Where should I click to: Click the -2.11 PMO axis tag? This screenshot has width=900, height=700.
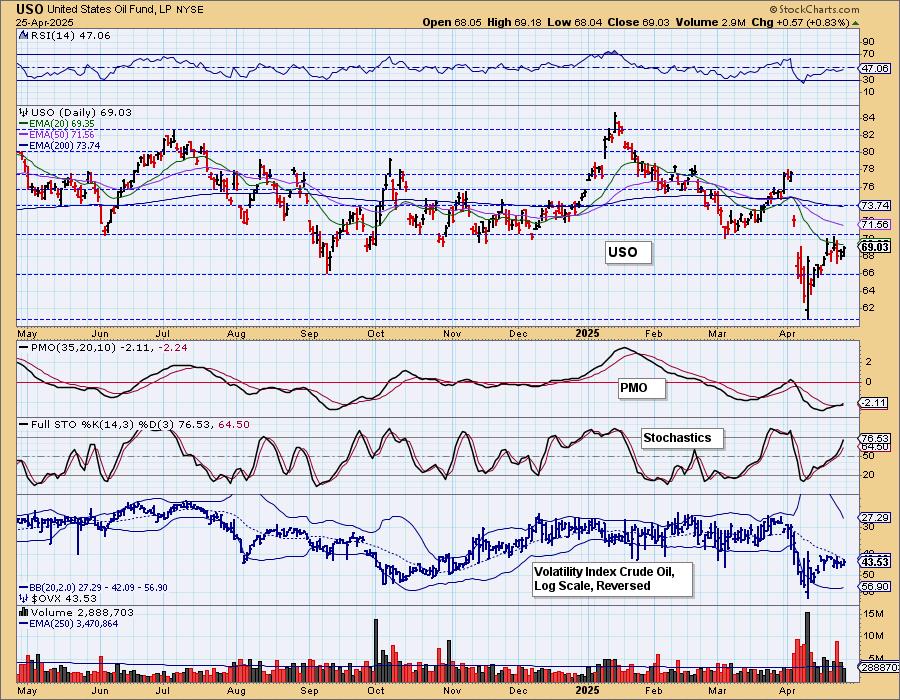[x=873, y=403]
